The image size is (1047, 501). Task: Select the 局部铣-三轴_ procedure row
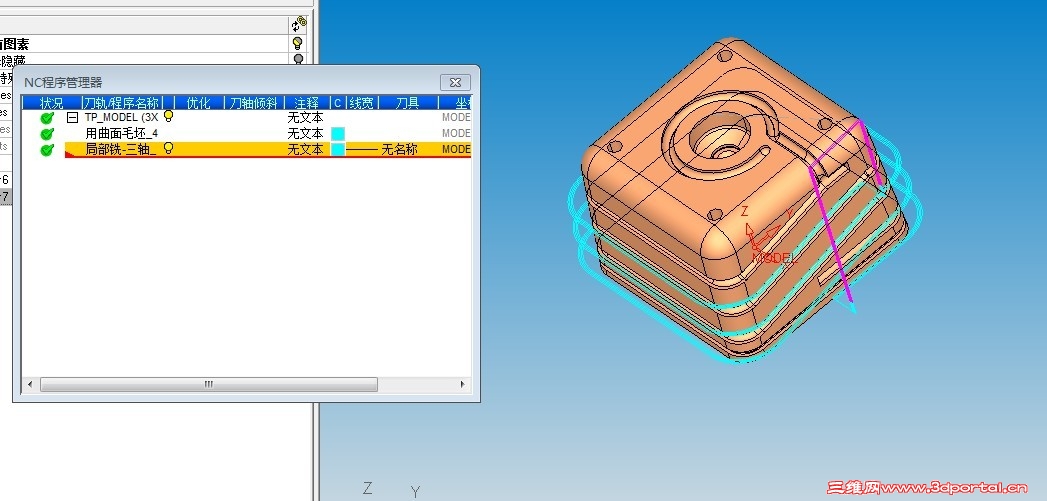[x=121, y=149]
